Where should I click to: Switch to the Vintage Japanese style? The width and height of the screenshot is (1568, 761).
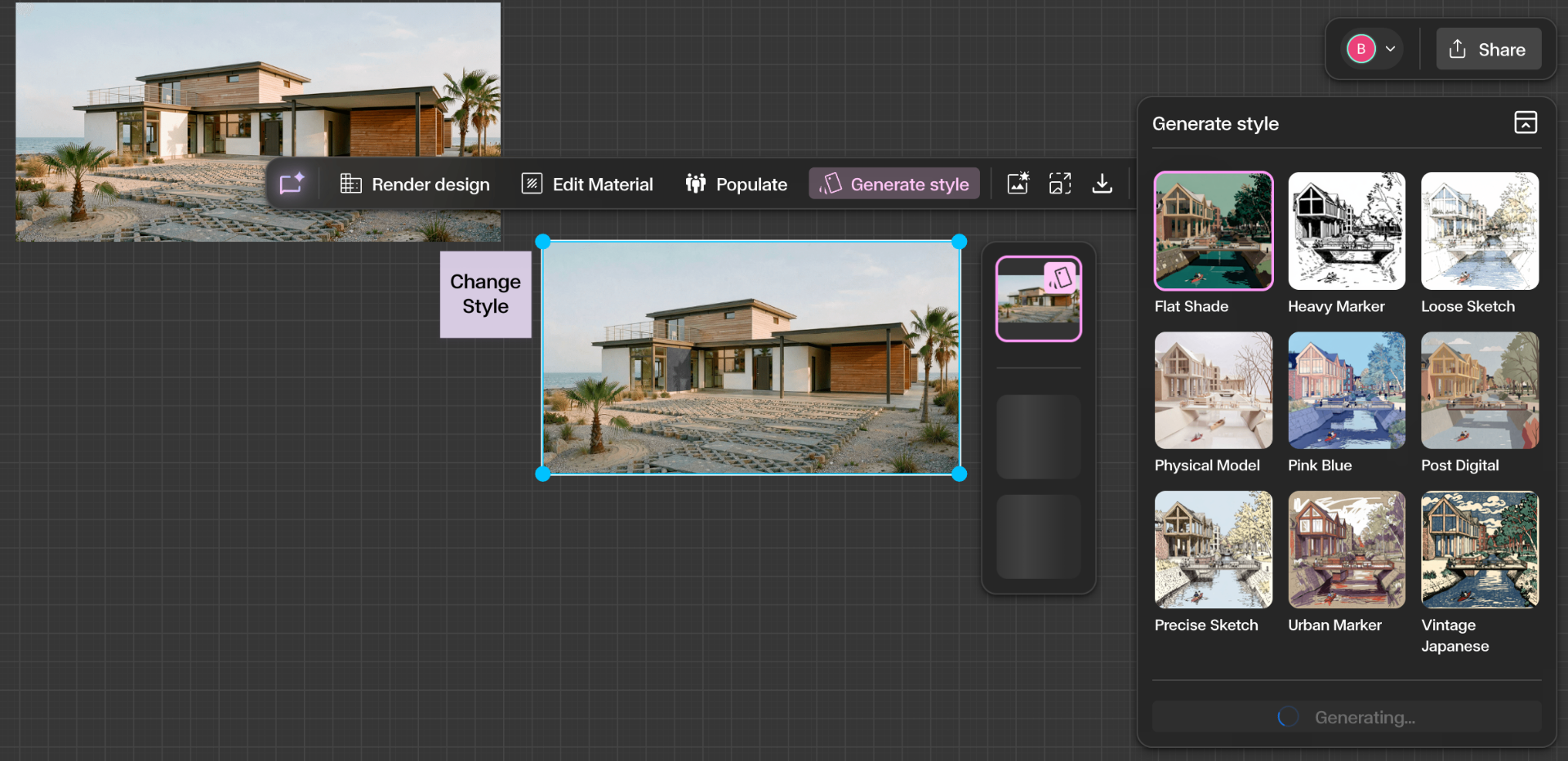coord(1479,550)
